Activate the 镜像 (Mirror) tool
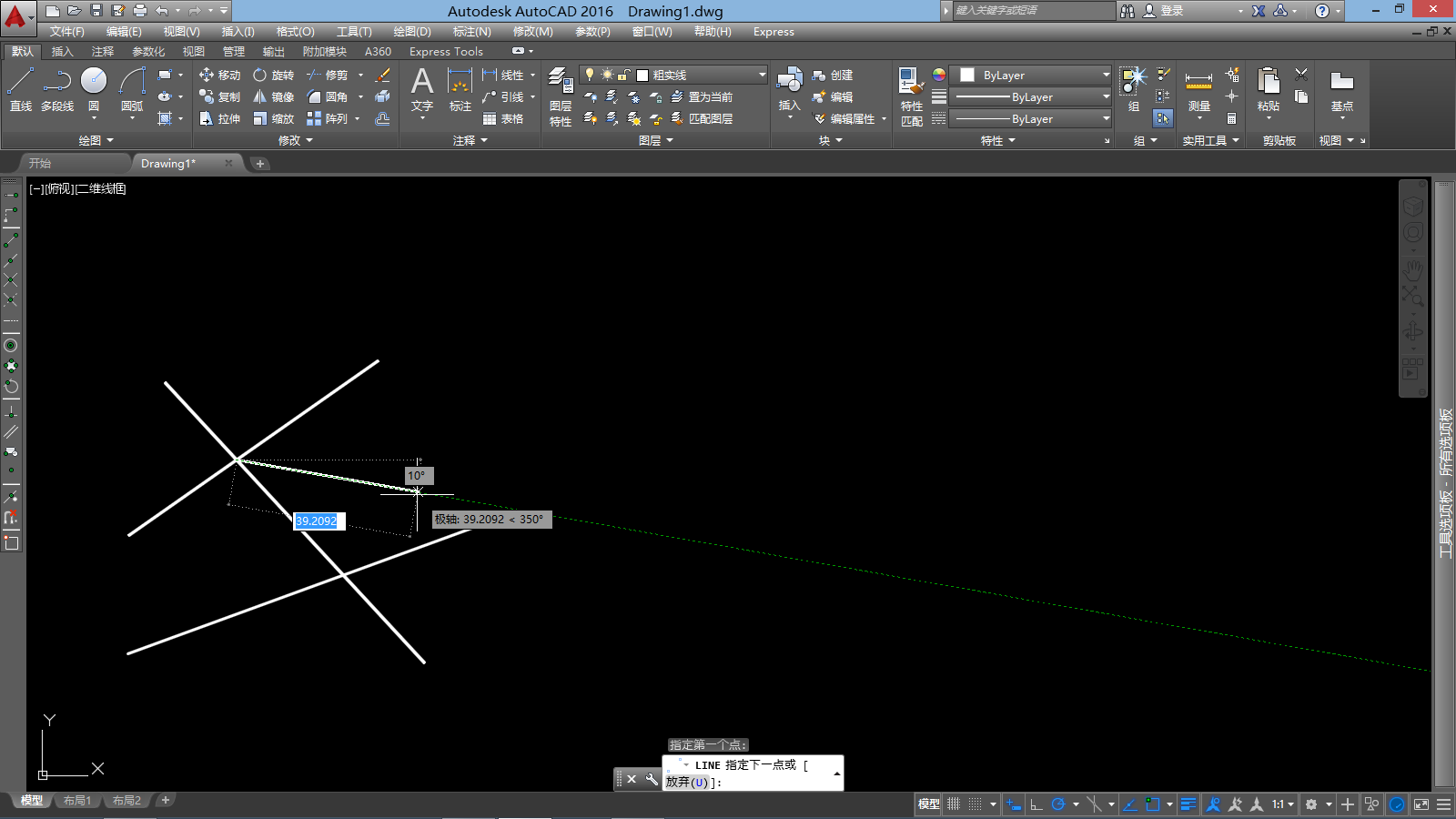The width and height of the screenshot is (1456, 819). [x=273, y=97]
